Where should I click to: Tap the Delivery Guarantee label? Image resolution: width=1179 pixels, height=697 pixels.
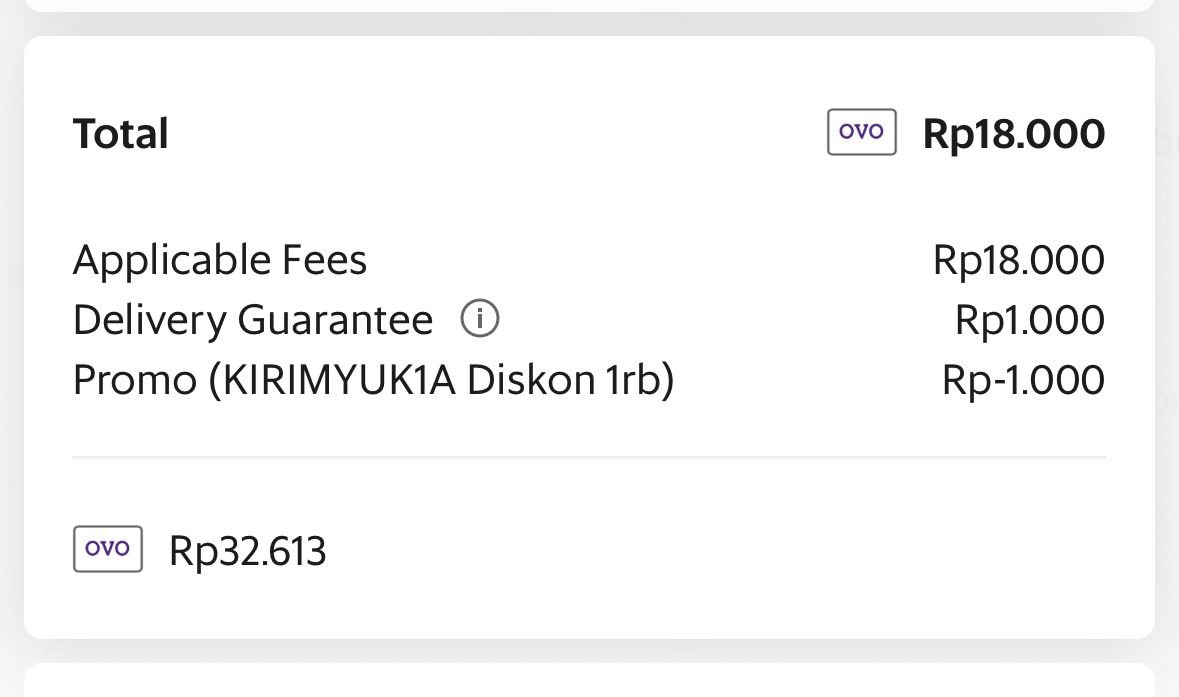click(x=253, y=321)
